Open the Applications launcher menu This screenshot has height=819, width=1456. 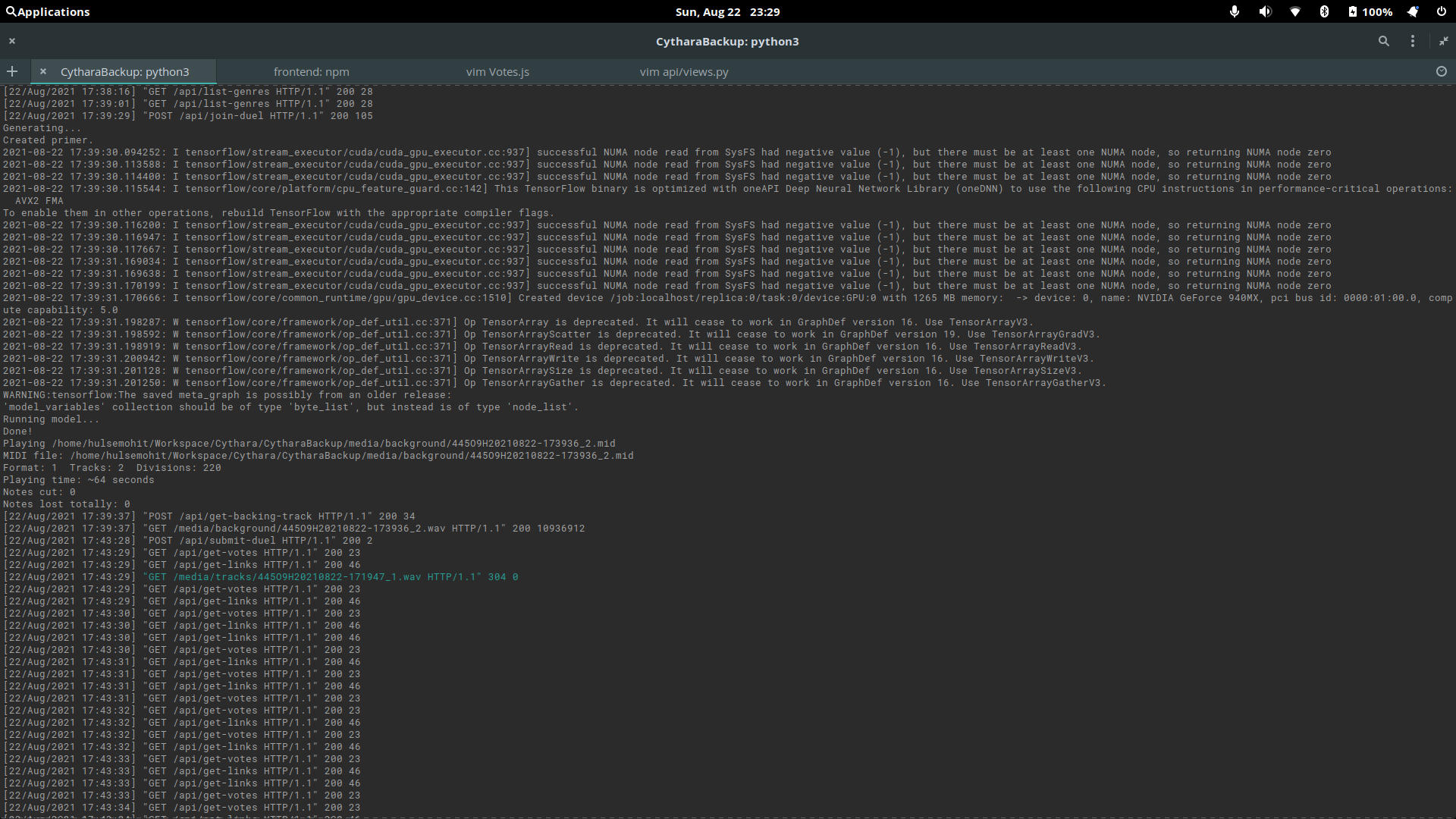point(47,11)
